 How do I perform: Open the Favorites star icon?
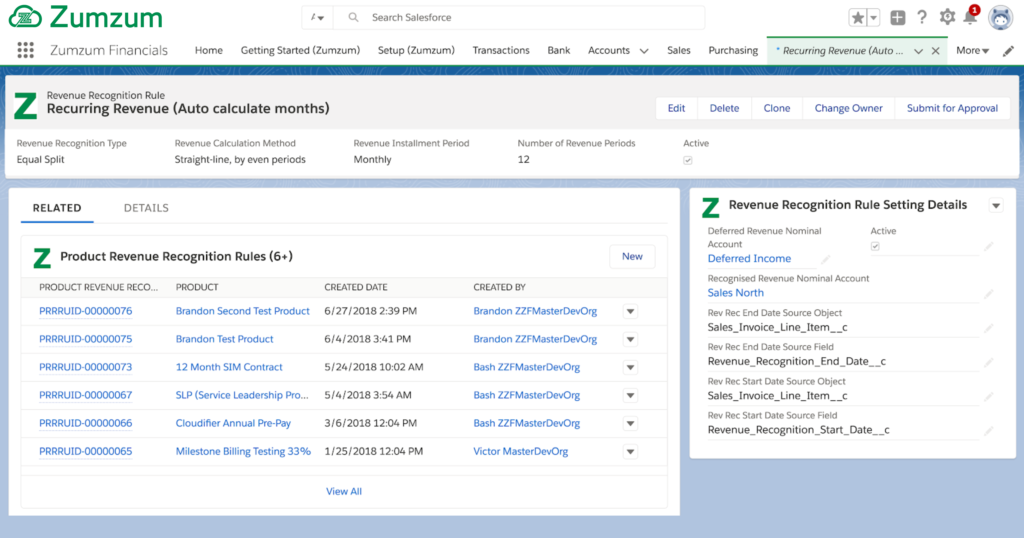(857, 18)
